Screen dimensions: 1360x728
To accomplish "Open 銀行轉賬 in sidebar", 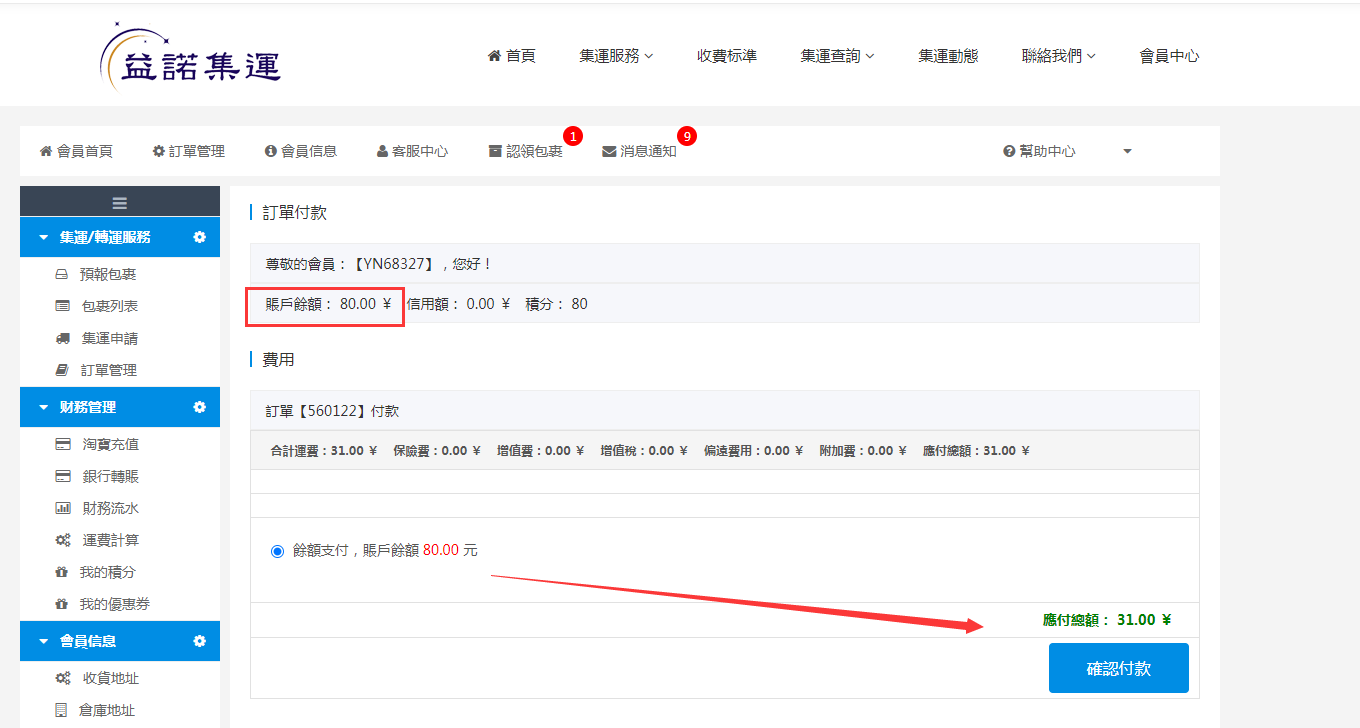I will 111,476.
